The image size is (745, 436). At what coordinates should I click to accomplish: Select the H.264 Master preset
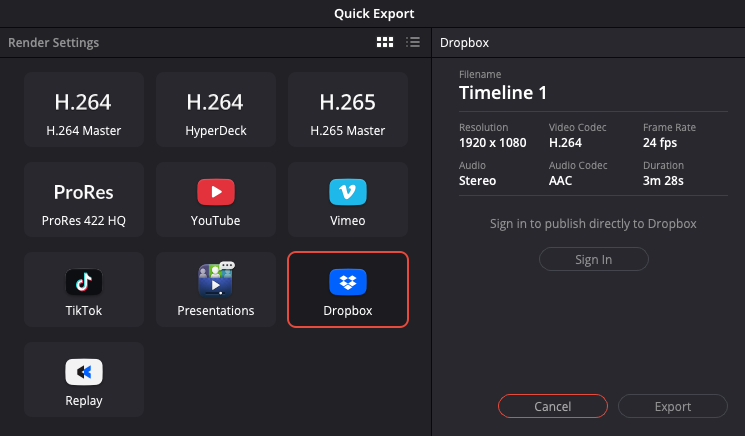[84, 111]
